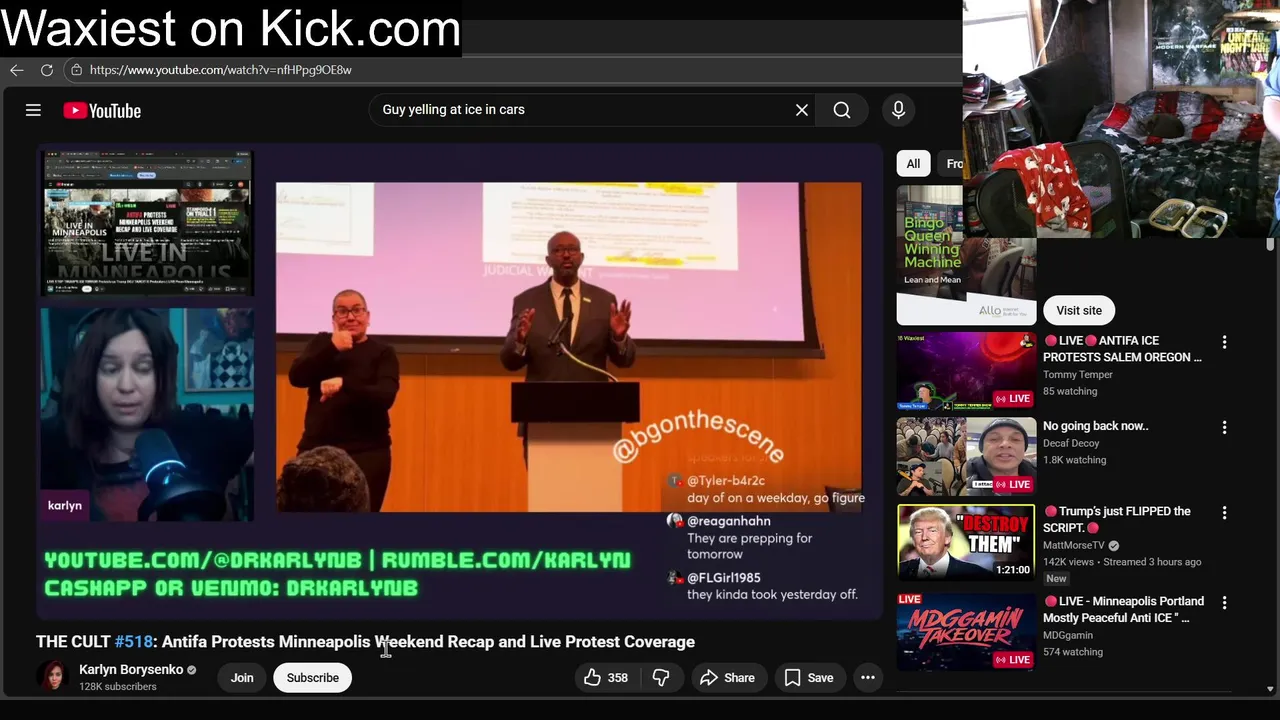Click the 'New' badge under MattMorseTV video

pos(1056,579)
